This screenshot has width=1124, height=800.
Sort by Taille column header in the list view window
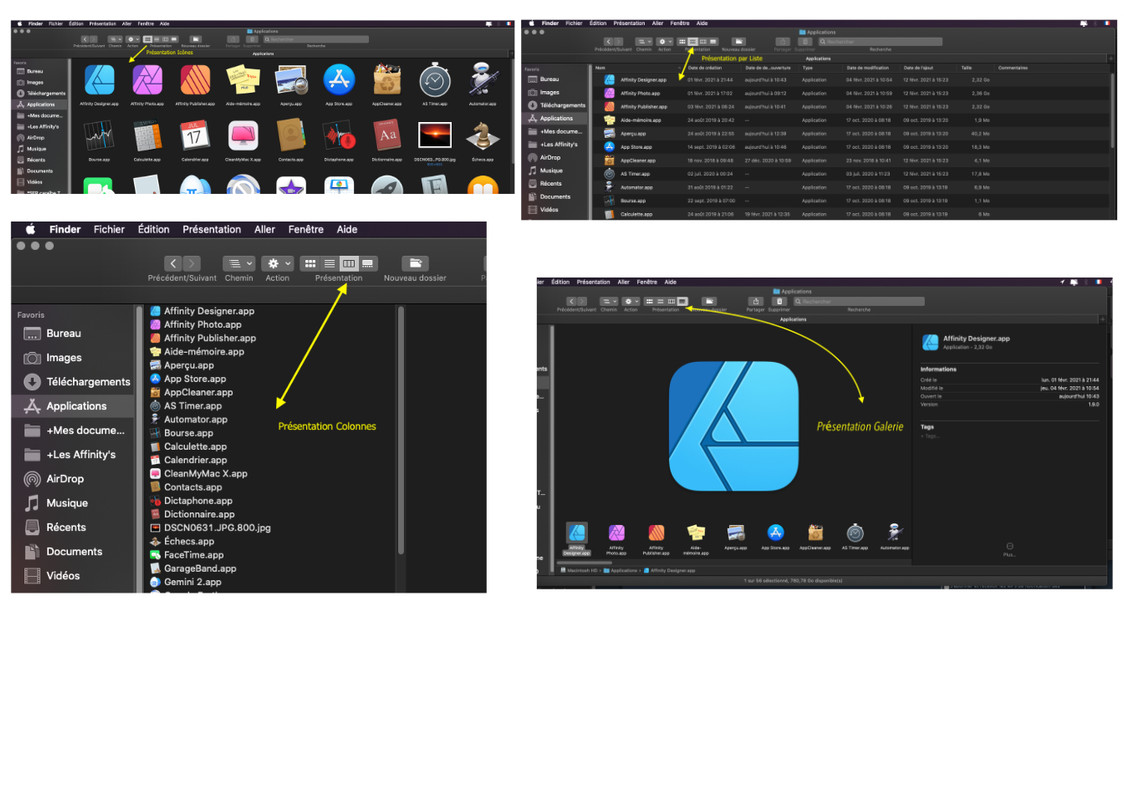tap(966, 68)
